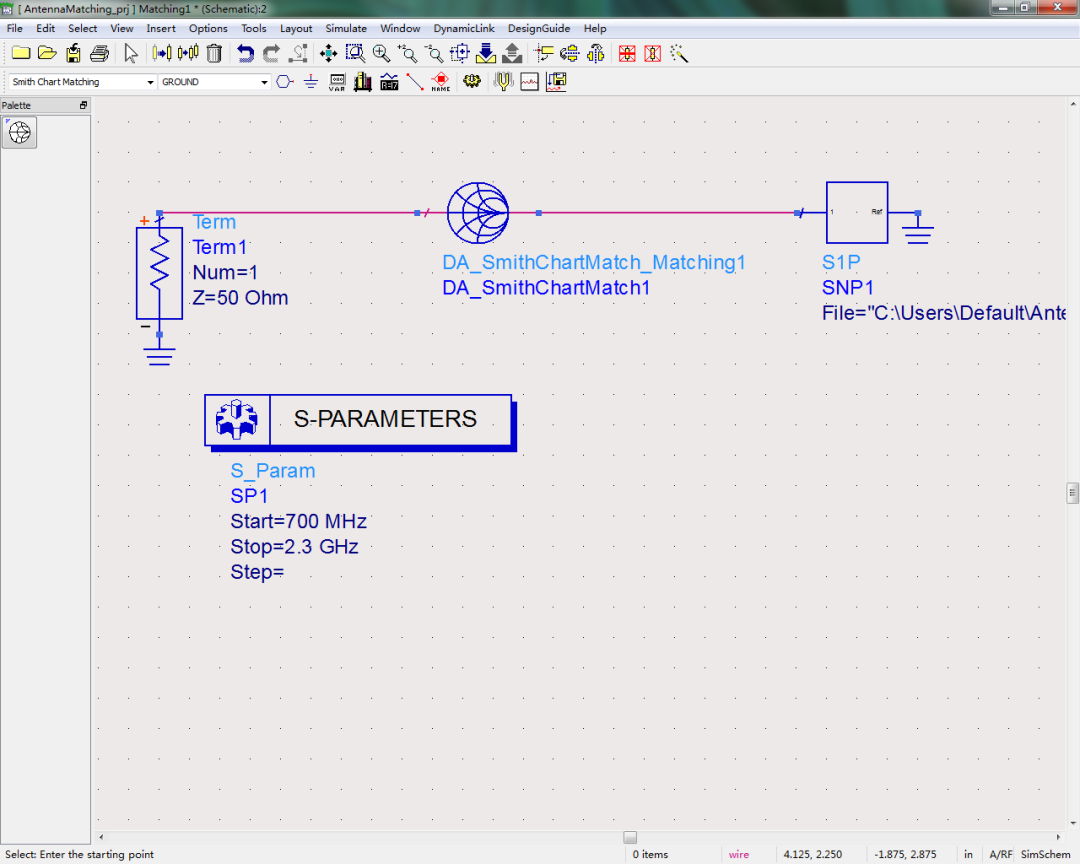Click the deactivate and short icon

pos(653,53)
